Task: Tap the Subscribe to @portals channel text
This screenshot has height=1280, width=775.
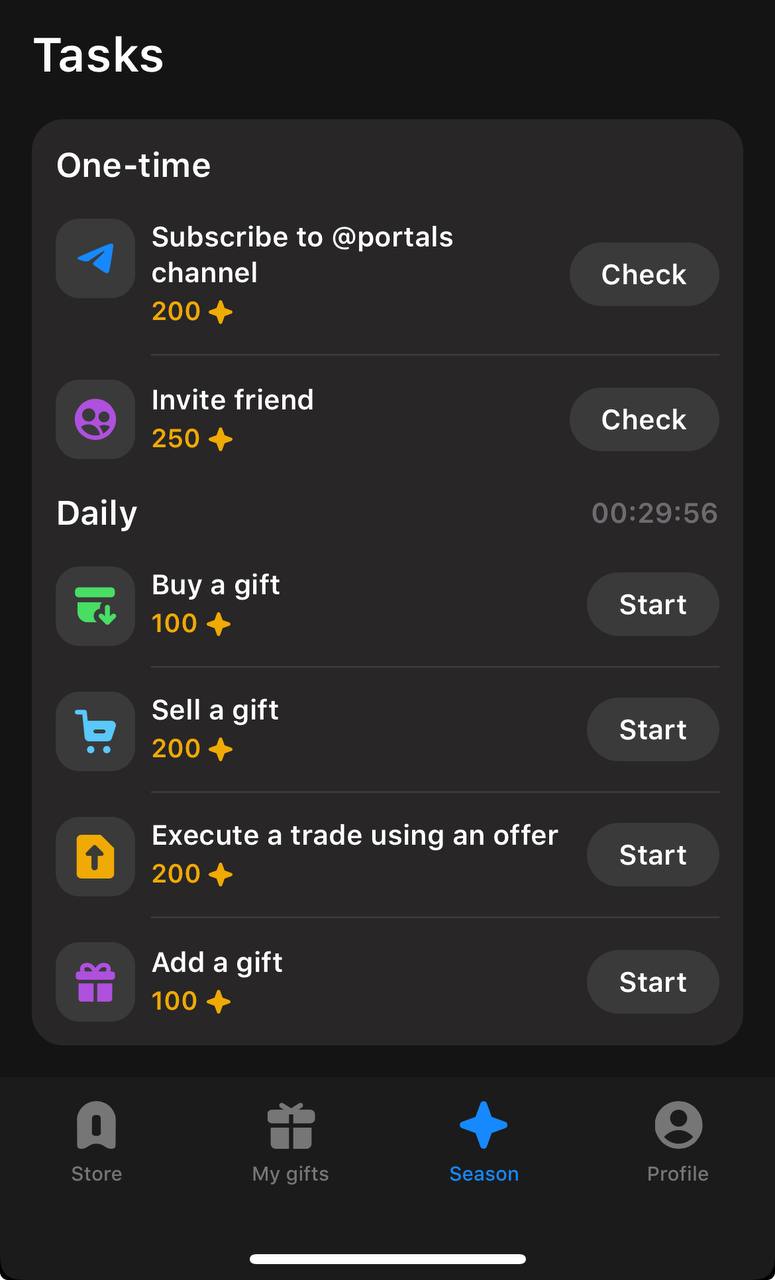Action: pos(302,255)
